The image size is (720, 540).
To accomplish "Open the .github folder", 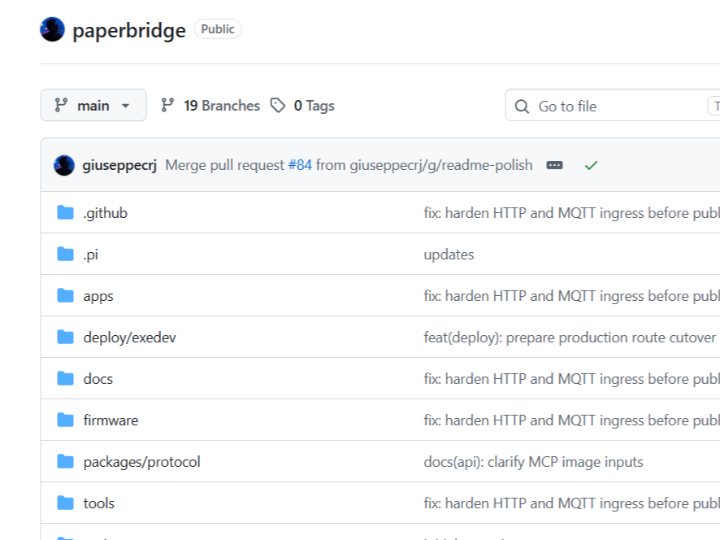I will (105, 213).
